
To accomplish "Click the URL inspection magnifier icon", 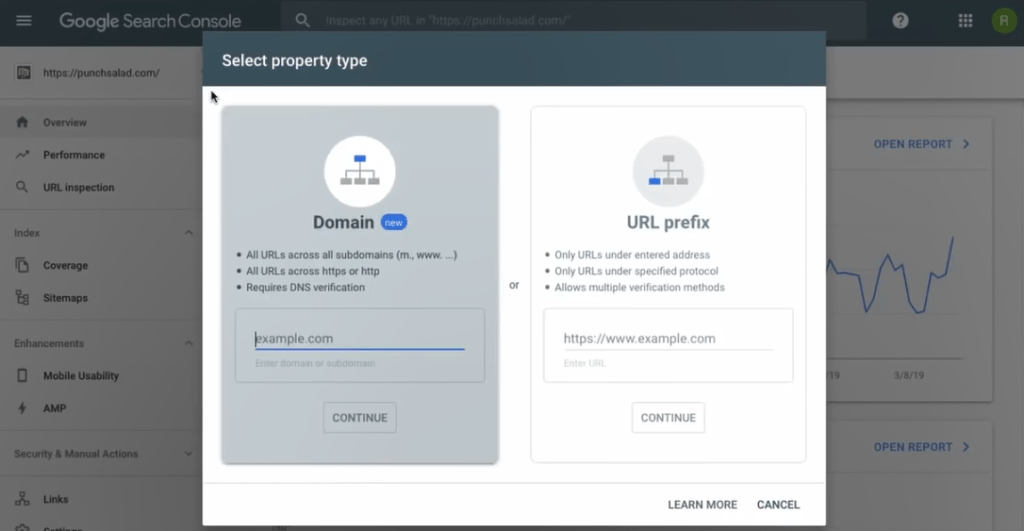I will [22, 187].
